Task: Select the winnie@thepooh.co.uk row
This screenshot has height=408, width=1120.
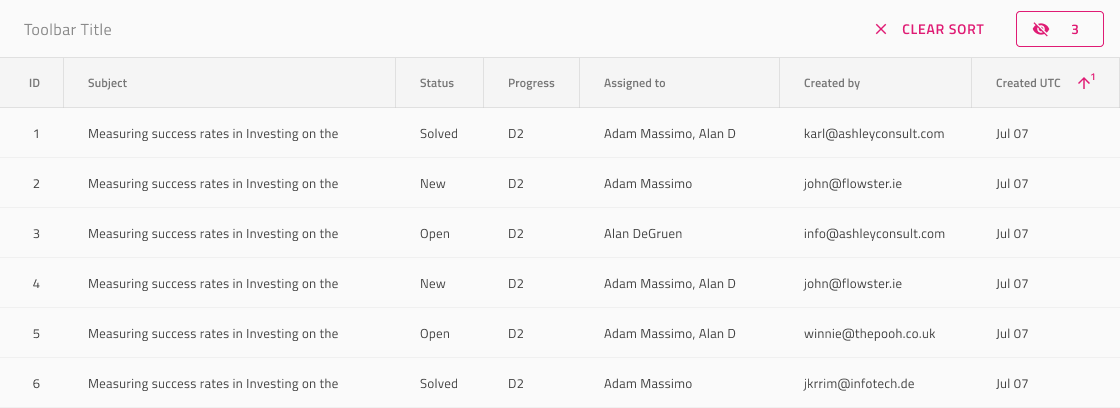Action: tap(560, 333)
